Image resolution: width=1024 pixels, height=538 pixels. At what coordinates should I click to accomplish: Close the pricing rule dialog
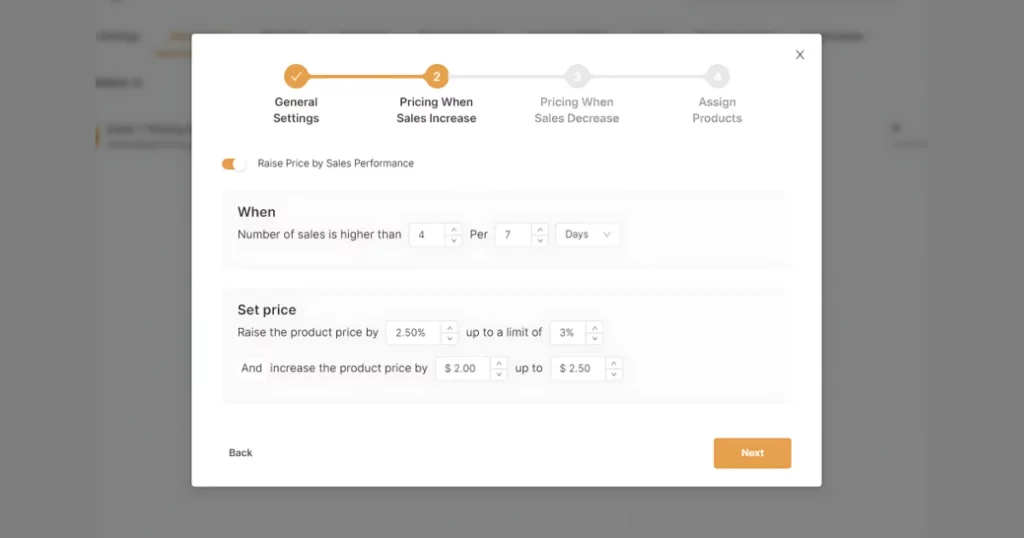pos(799,55)
